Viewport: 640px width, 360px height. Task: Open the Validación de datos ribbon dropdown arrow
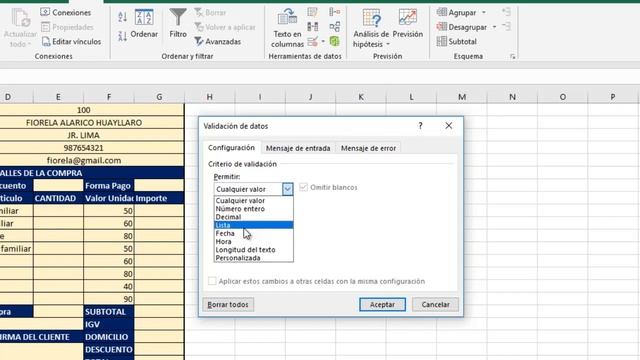tap(323, 42)
